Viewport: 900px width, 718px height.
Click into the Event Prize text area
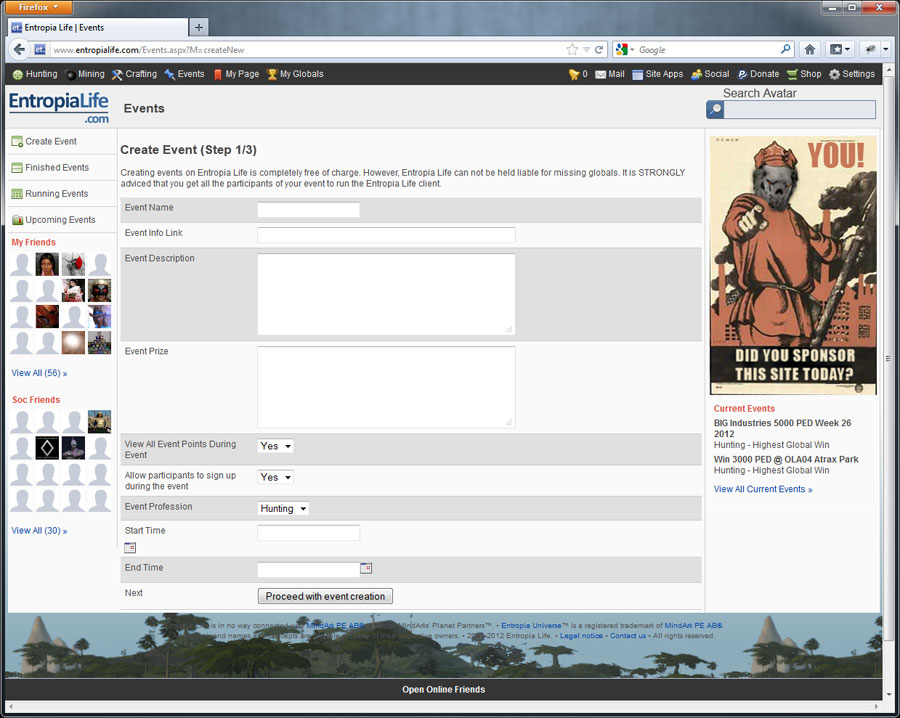pyautogui.click(x=386, y=387)
